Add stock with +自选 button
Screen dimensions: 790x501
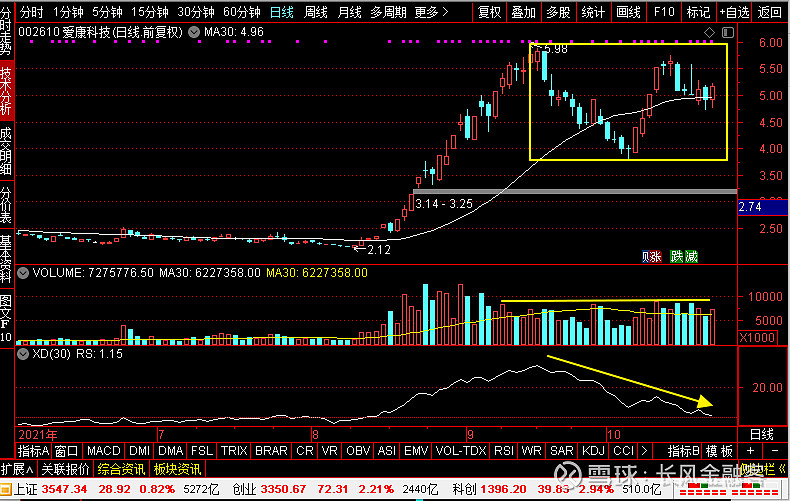point(734,12)
